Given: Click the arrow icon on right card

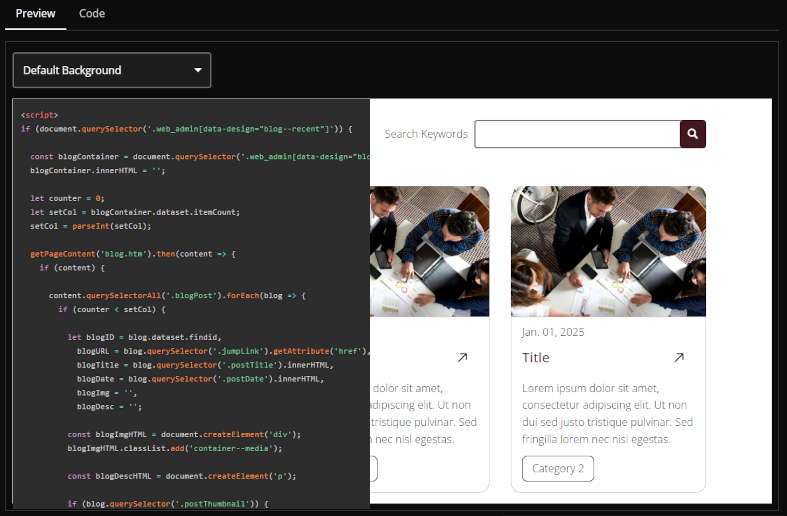Looking at the screenshot, I should pyautogui.click(x=679, y=357).
